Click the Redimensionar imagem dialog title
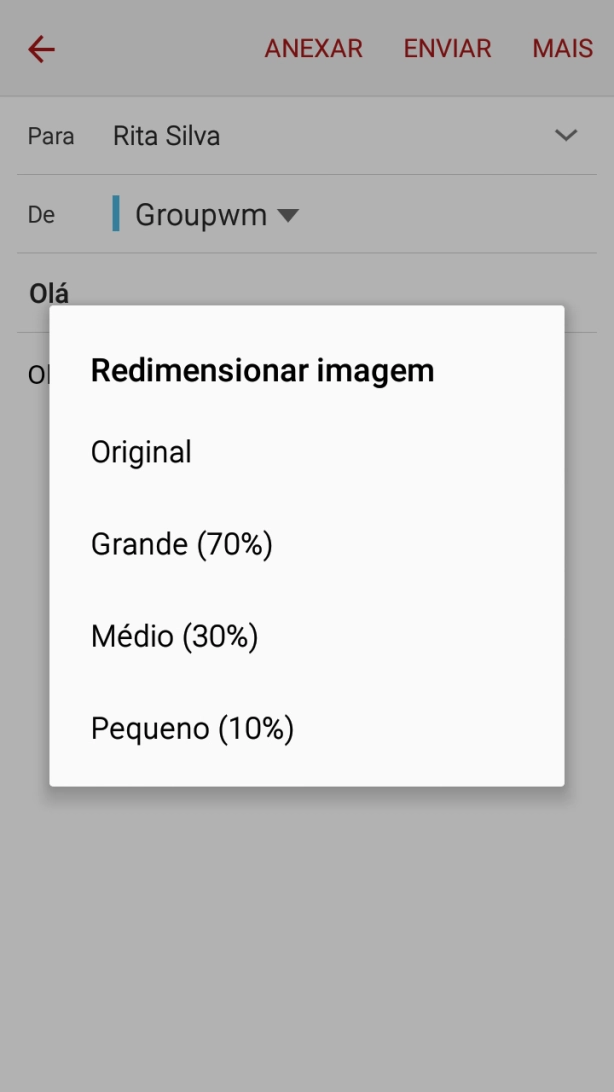 click(262, 370)
